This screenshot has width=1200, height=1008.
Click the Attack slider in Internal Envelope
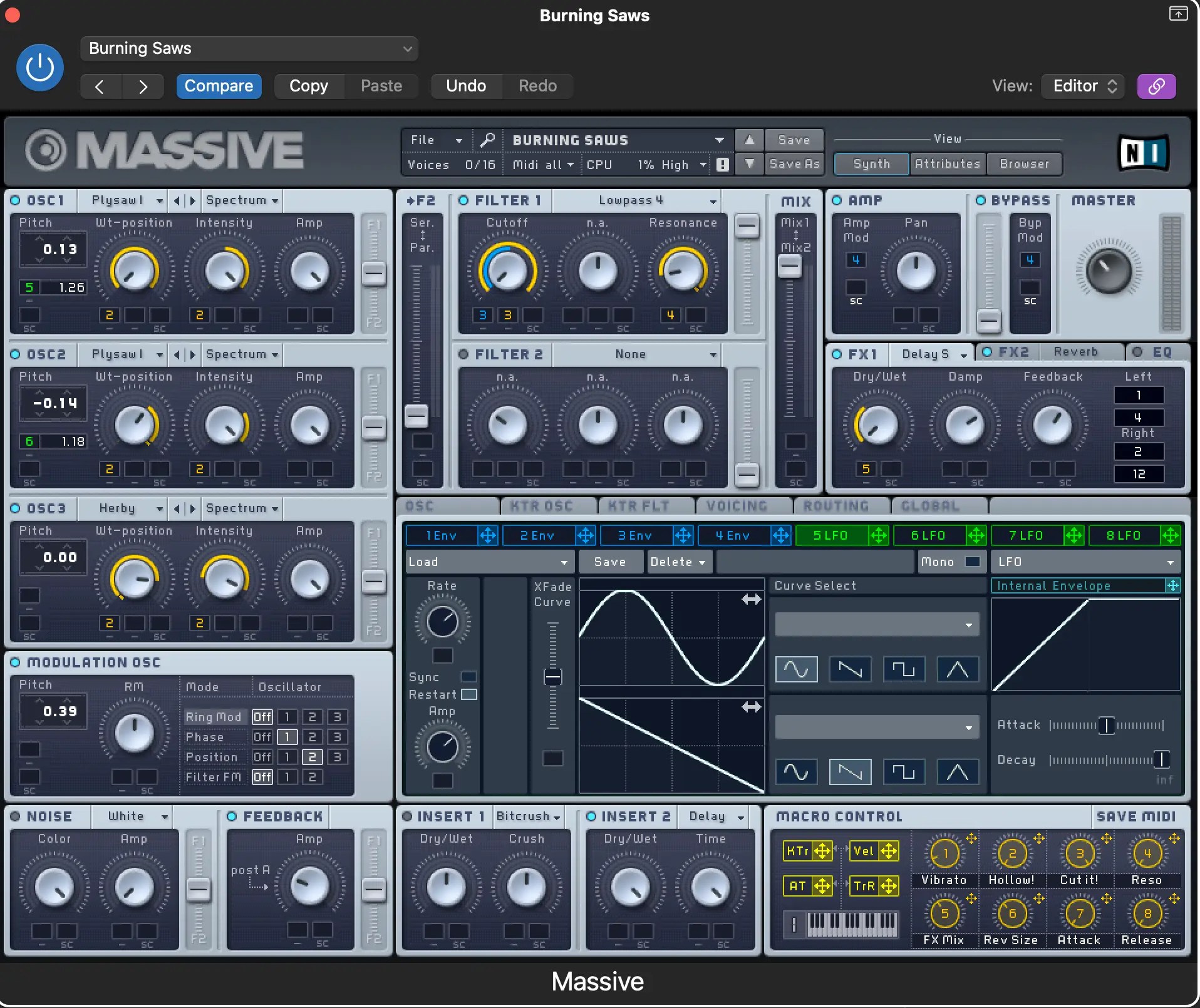(1106, 725)
